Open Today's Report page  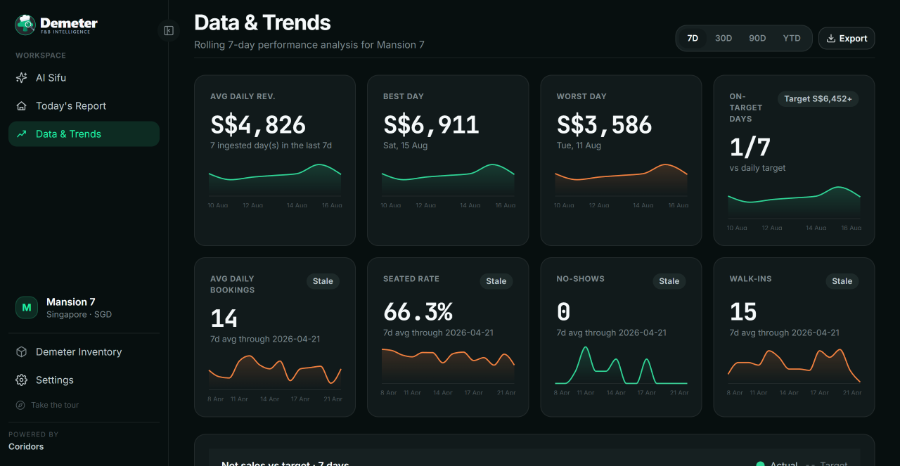[84, 106]
